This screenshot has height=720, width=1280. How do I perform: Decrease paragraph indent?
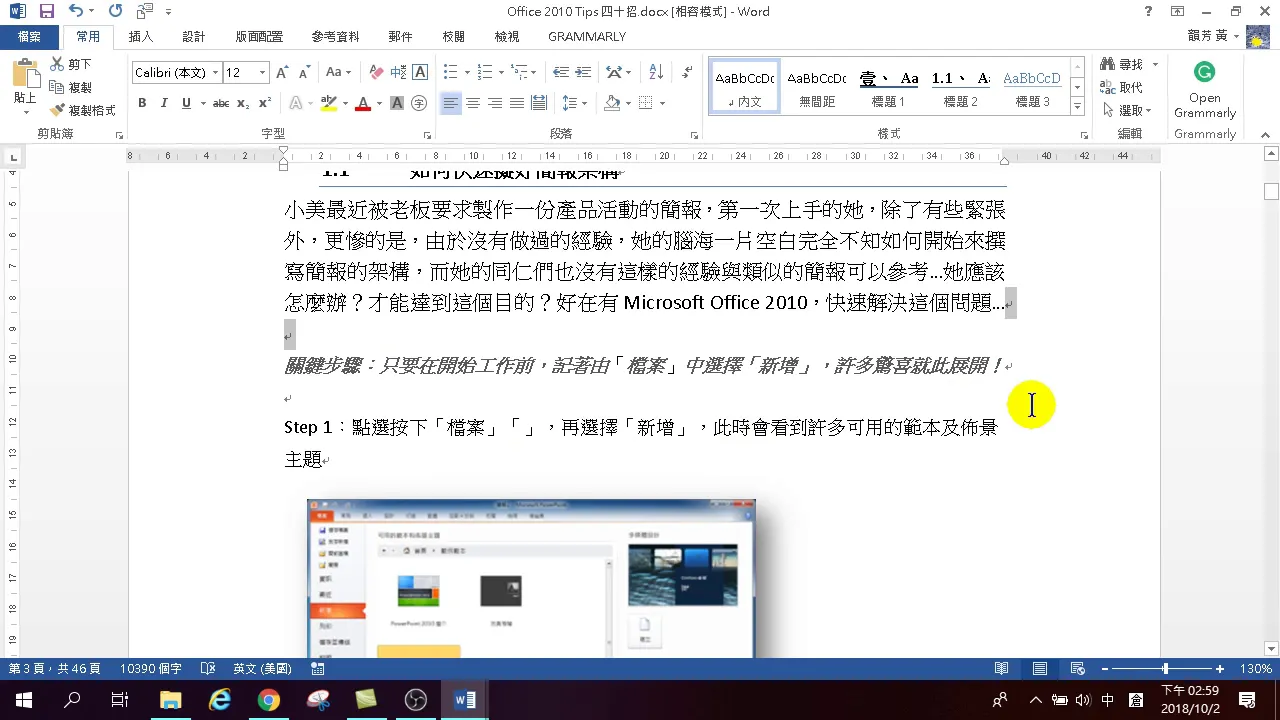pos(561,72)
